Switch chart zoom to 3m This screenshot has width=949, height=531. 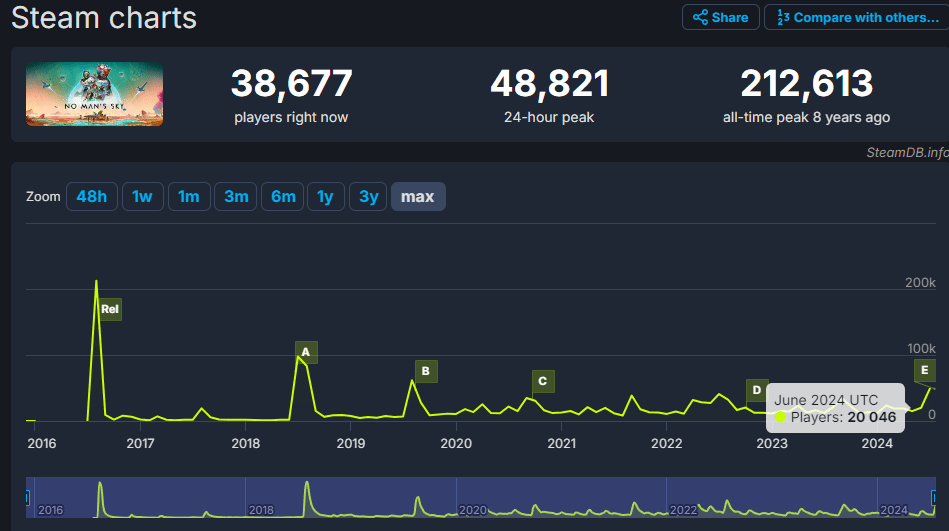coord(236,197)
